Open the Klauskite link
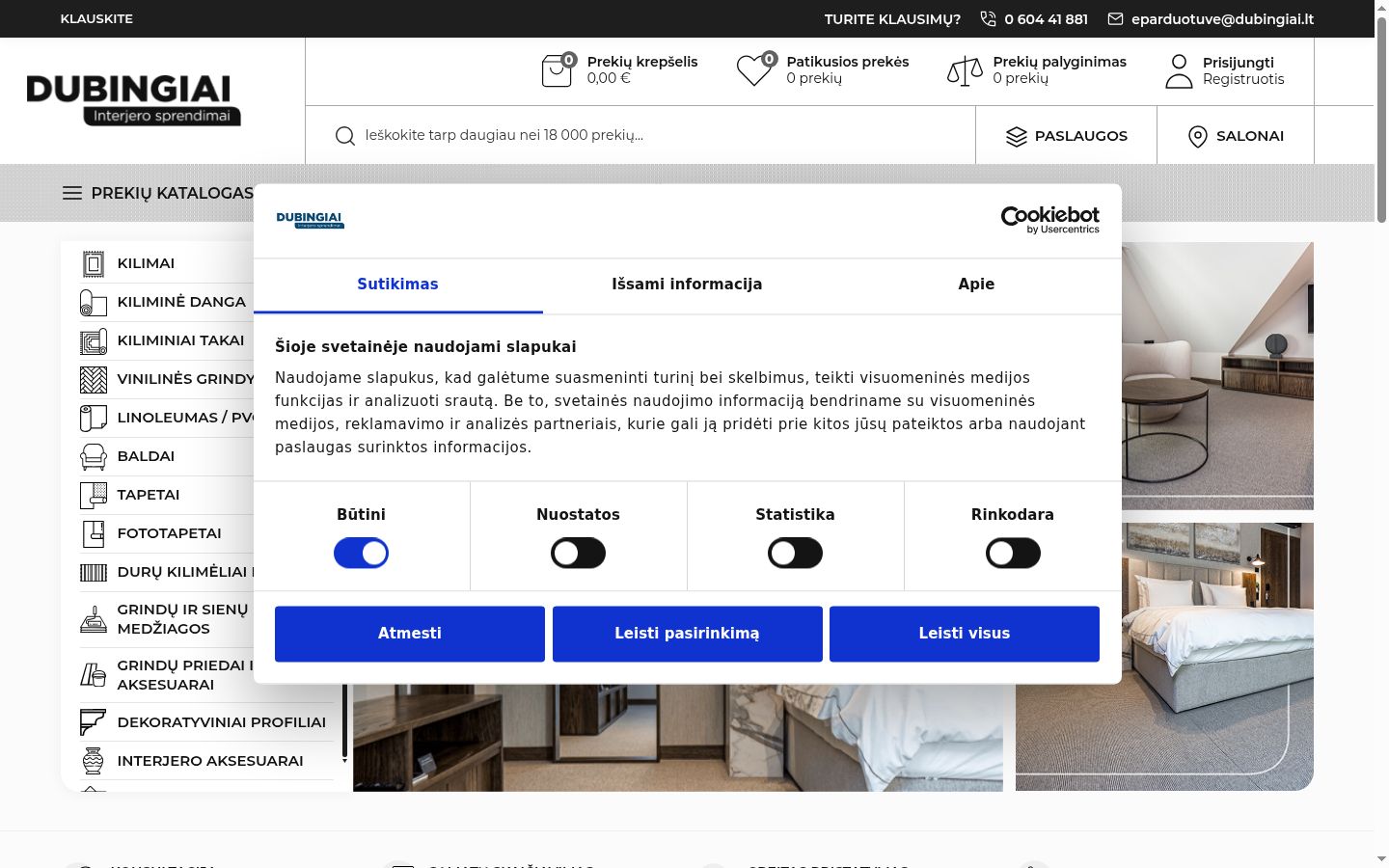1389x868 pixels. click(96, 19)
